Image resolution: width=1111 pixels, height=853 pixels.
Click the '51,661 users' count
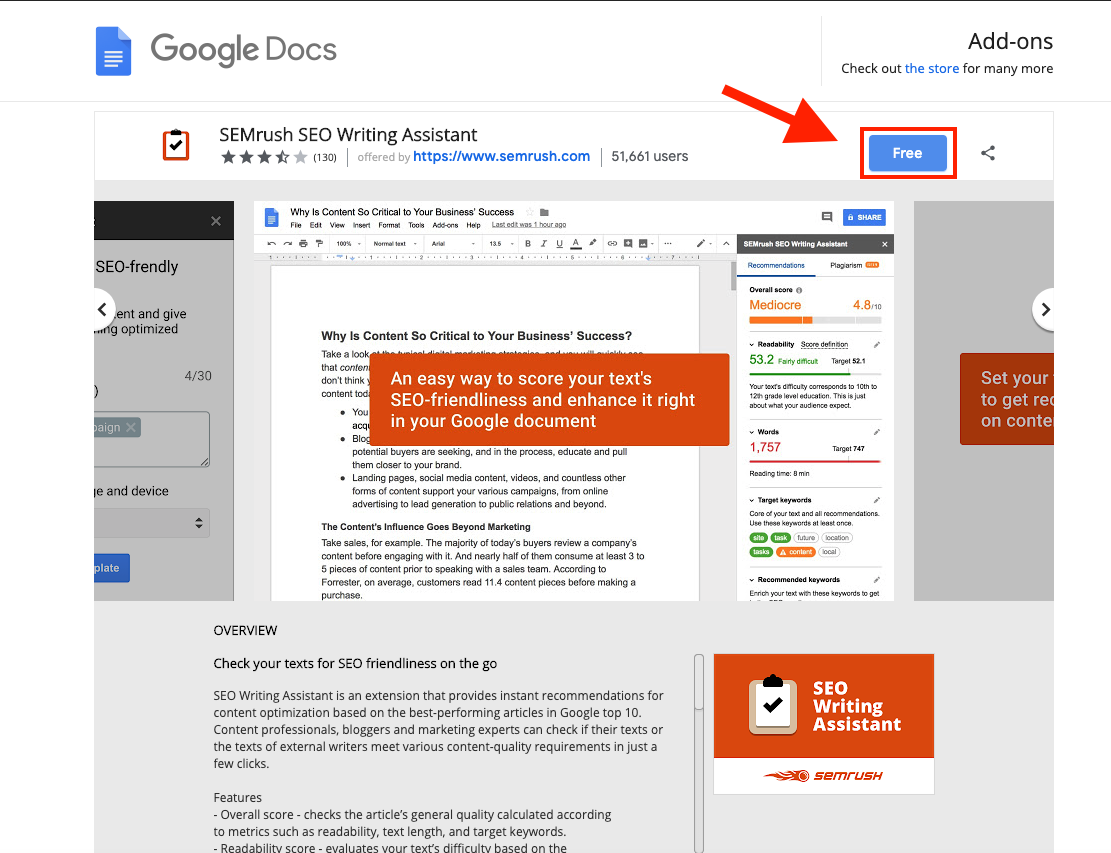[x=650, y=157]
